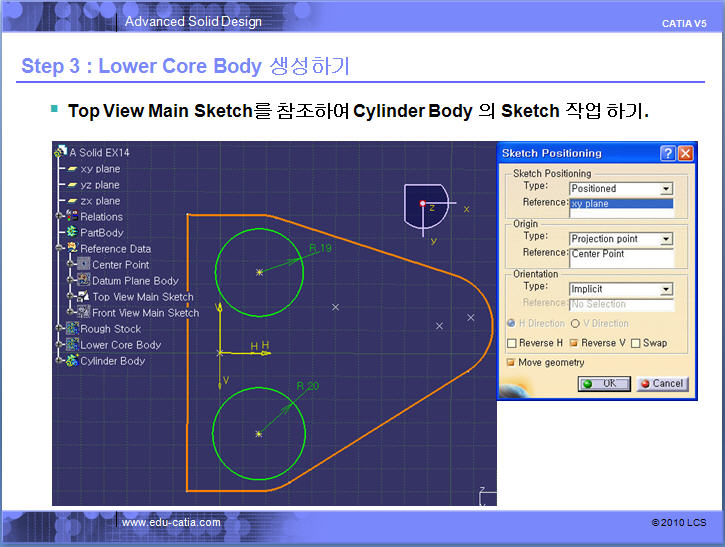Click the help question mark in Sketch Positioning
Image resolution: width=725 pixels, height=547 pixels.
[x=668, y=153]
